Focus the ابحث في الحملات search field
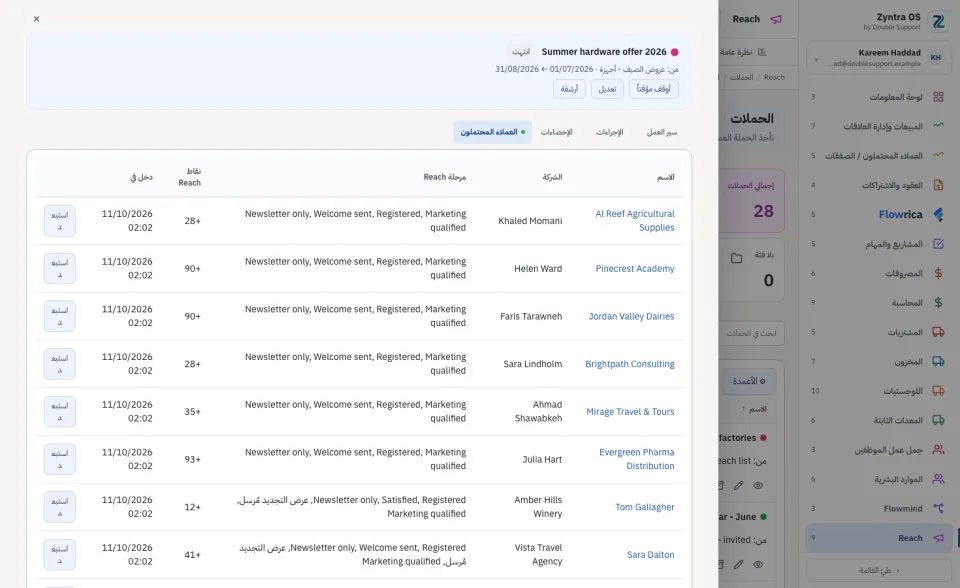The image size is (960, 588). (751, 333)
